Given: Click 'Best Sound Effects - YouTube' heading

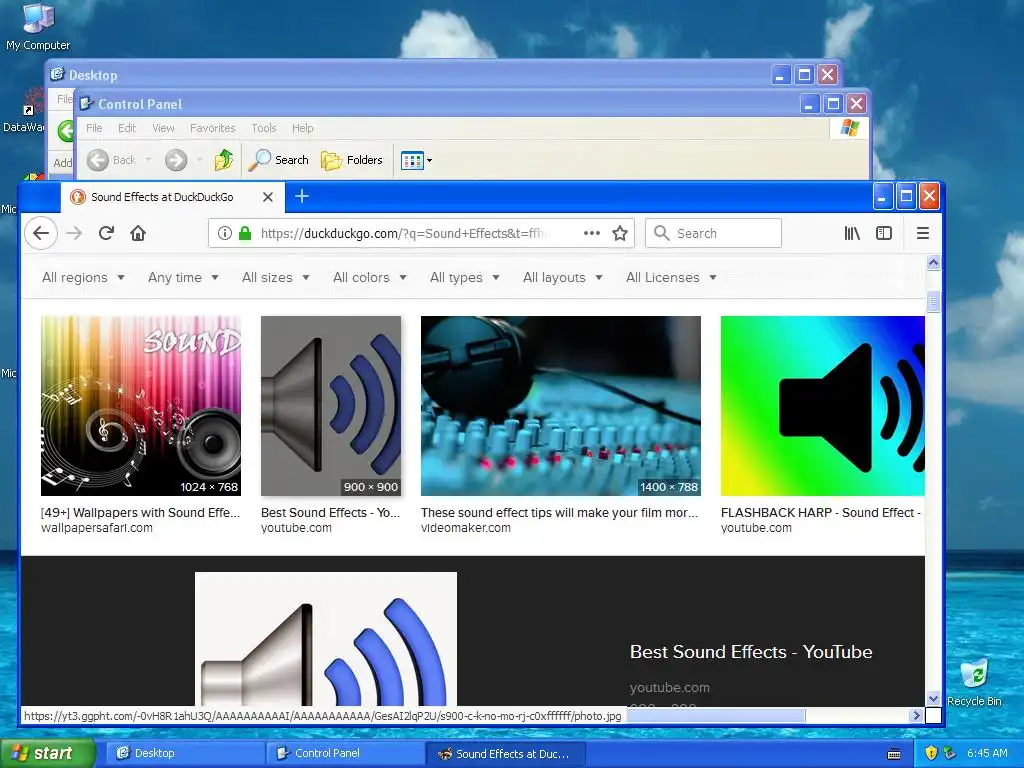Looking at the screenshot, I should coord(751,652).
